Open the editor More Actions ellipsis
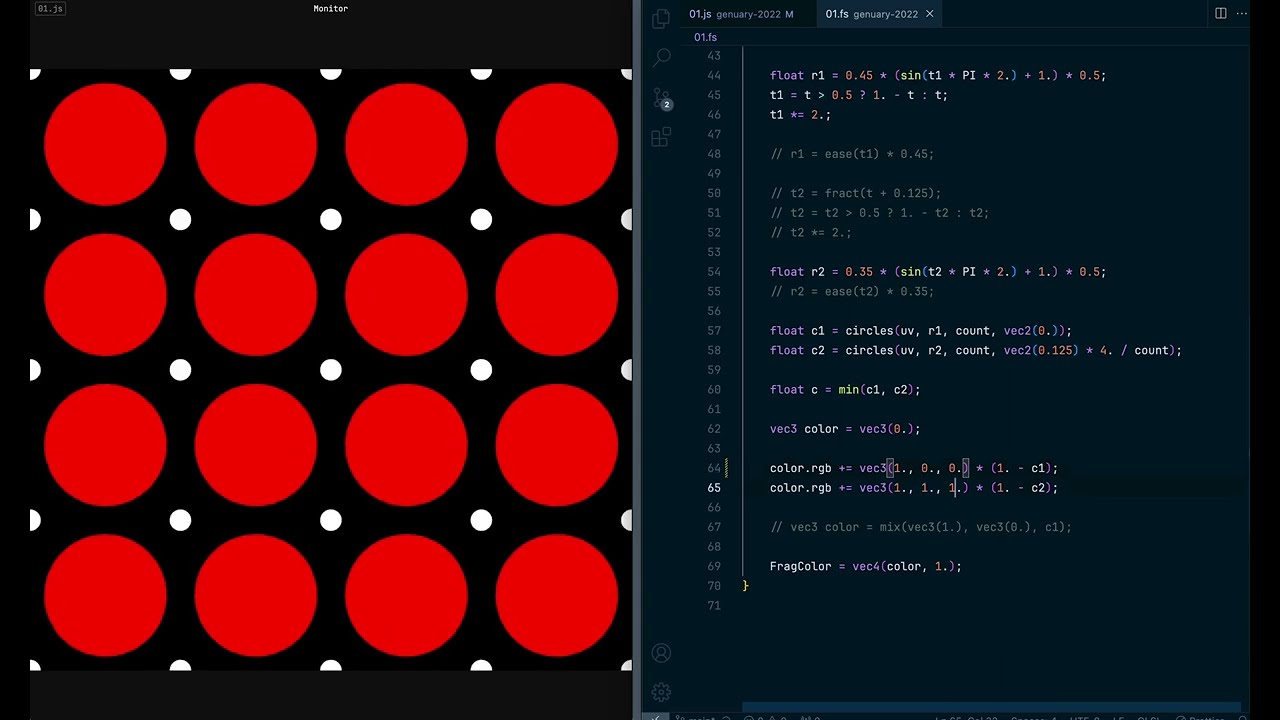 pos(1242,14)
